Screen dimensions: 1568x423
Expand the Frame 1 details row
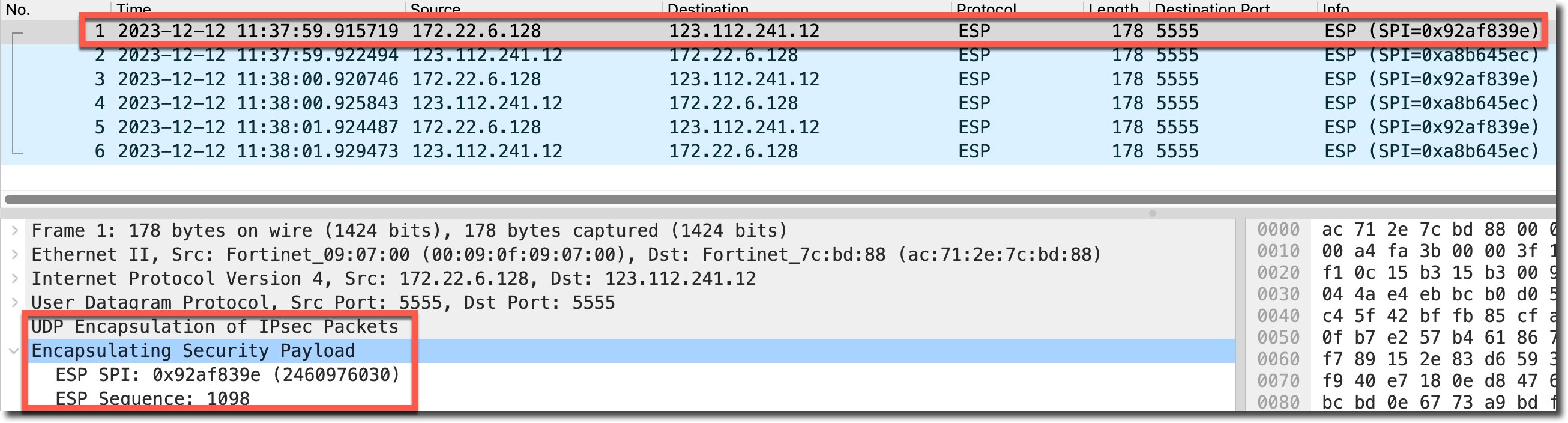pos(15,231)
